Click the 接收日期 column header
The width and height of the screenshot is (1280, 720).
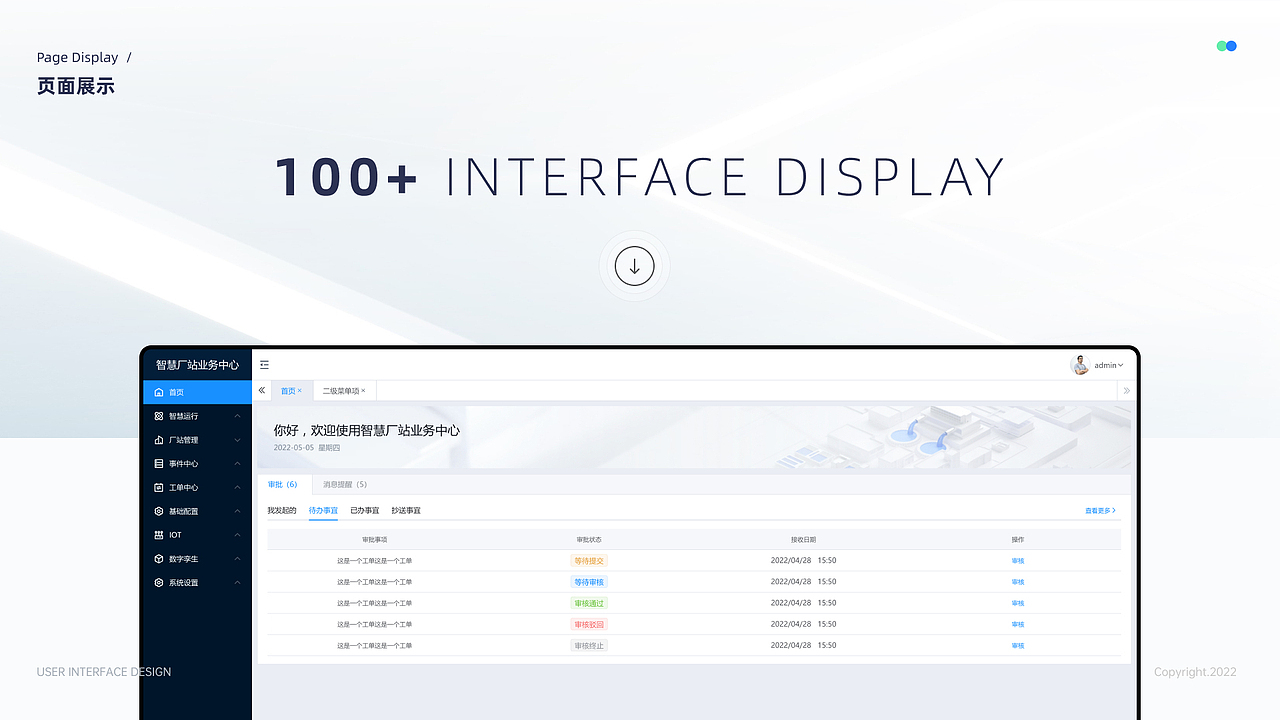point(803,540)
